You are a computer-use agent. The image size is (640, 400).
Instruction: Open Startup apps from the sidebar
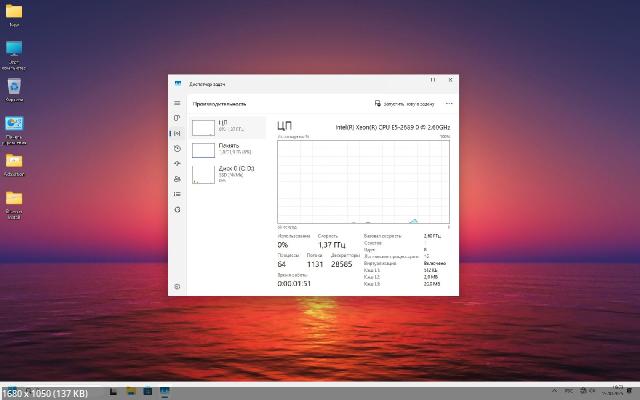pyautogui.click(x=177, y=163)
